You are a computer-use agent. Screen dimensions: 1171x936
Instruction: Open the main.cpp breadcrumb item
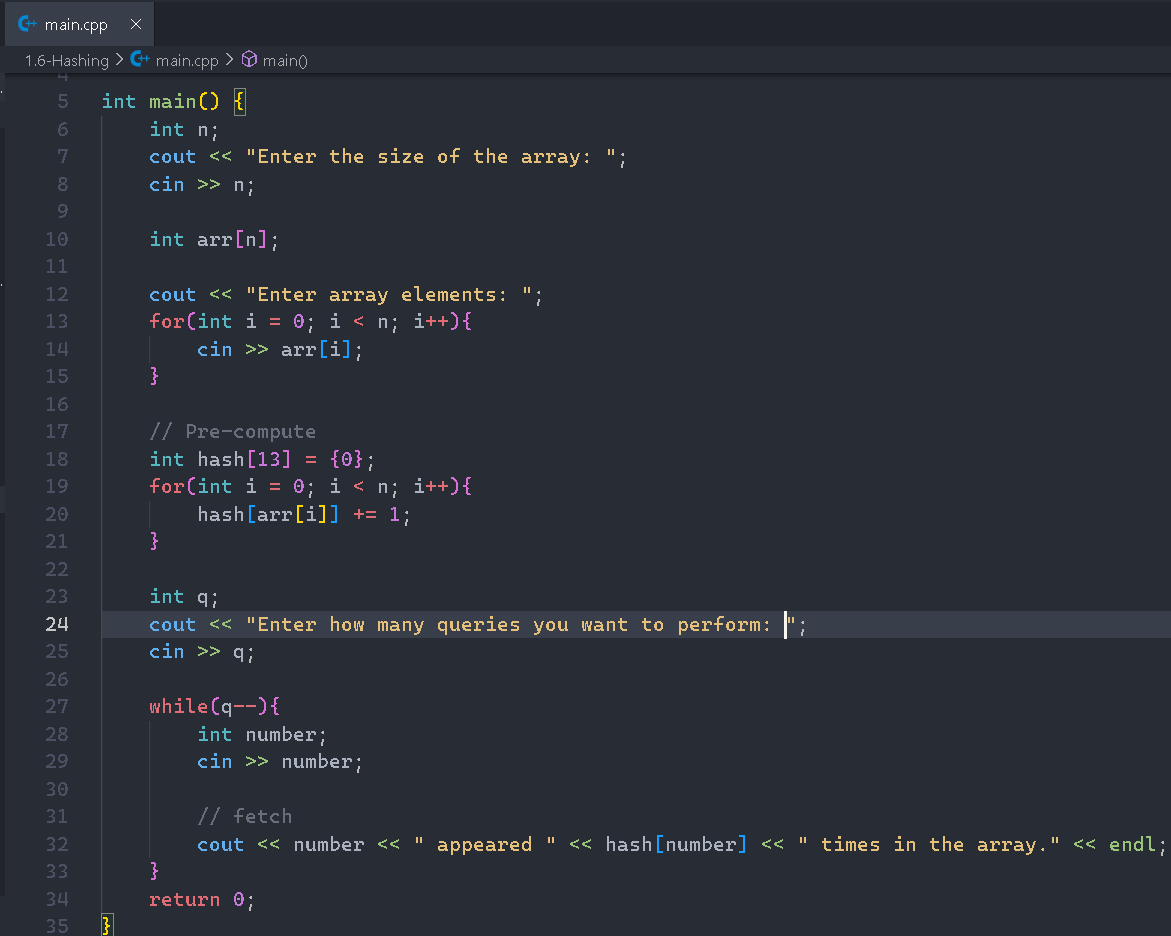[x=187, y=61]
